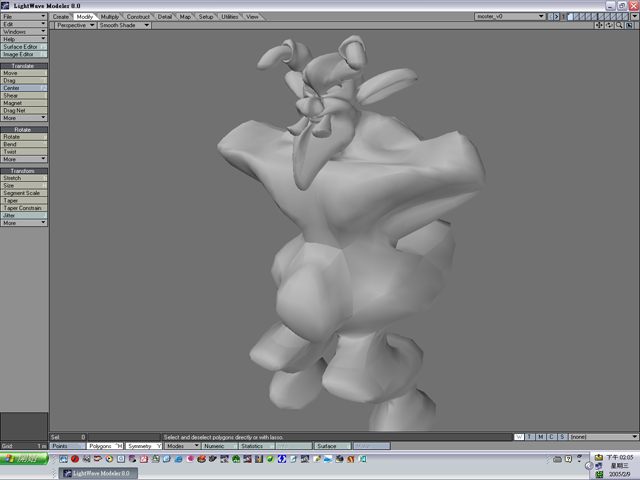Toggle the C color map button
This screenshot has height=480, width=640.
[x=551, y=437]
